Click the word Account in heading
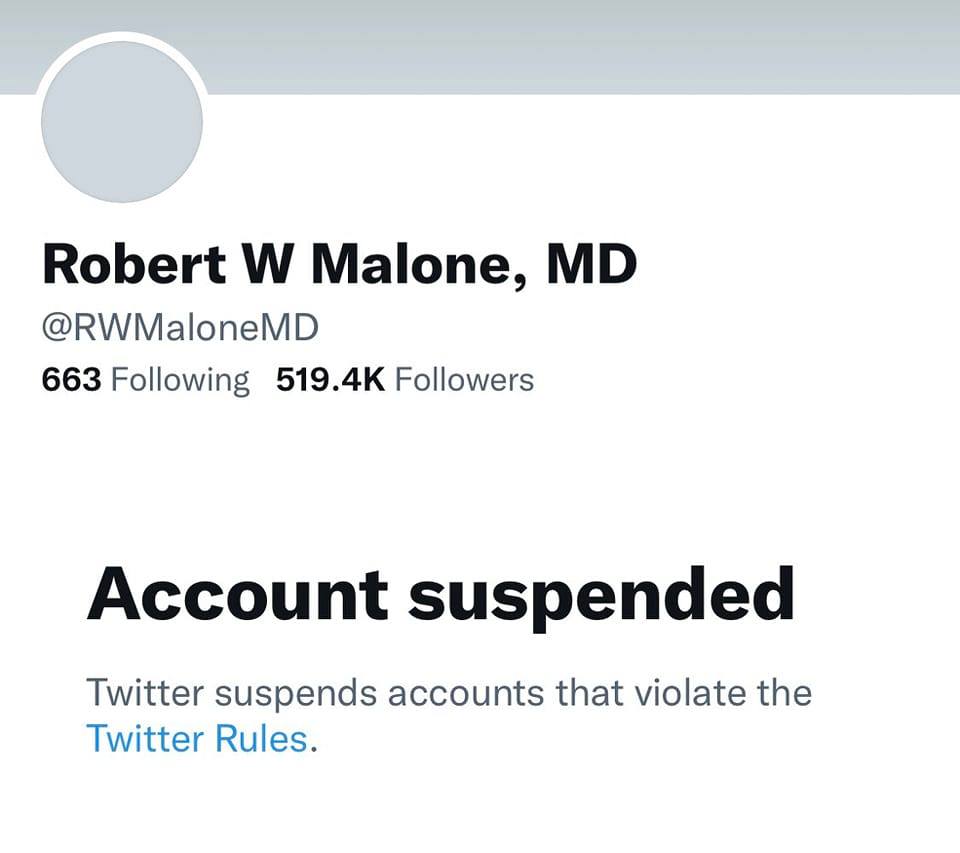The image size is (960, 853). 237,594
